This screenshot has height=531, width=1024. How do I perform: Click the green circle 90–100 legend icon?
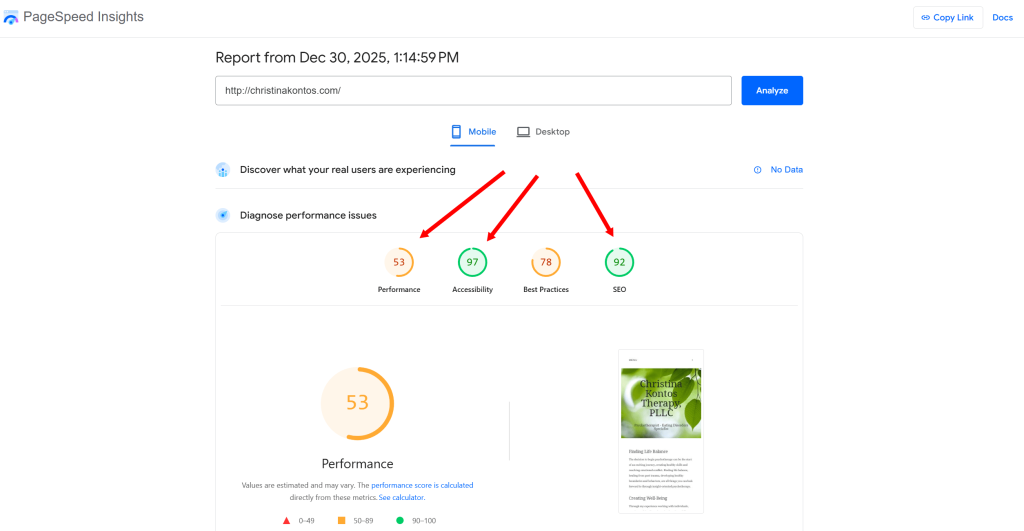coord(400,521)
